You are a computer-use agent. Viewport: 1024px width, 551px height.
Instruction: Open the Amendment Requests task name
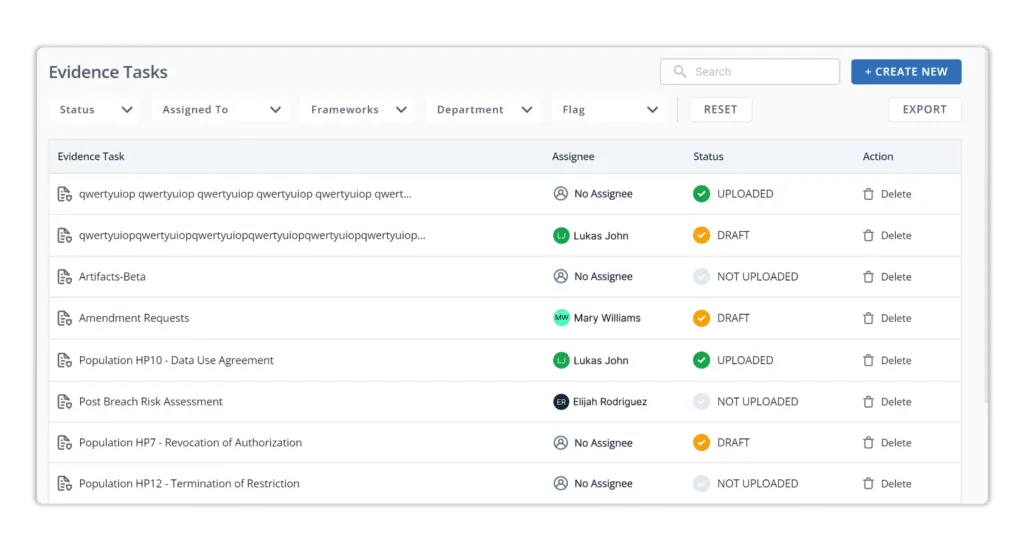134,318
